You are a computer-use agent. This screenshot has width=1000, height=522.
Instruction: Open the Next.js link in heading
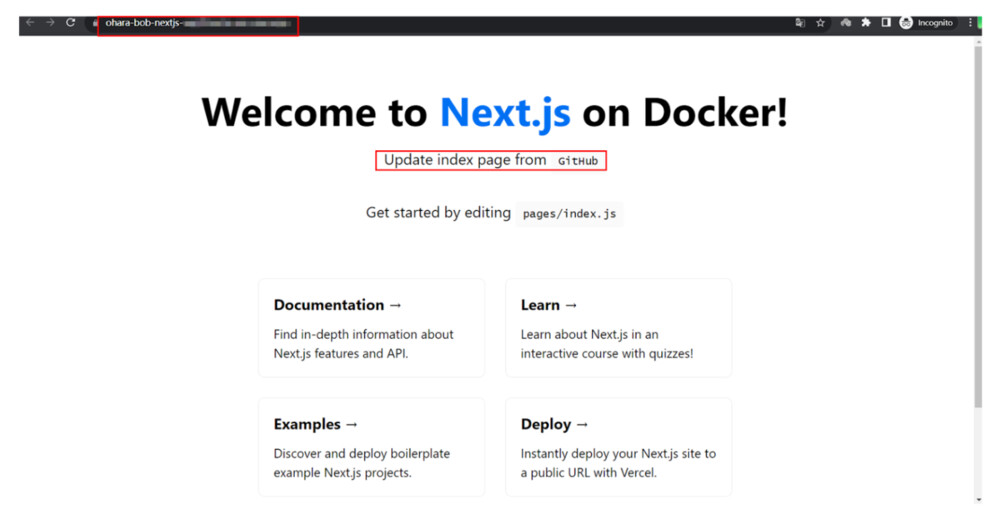point(505,113)
